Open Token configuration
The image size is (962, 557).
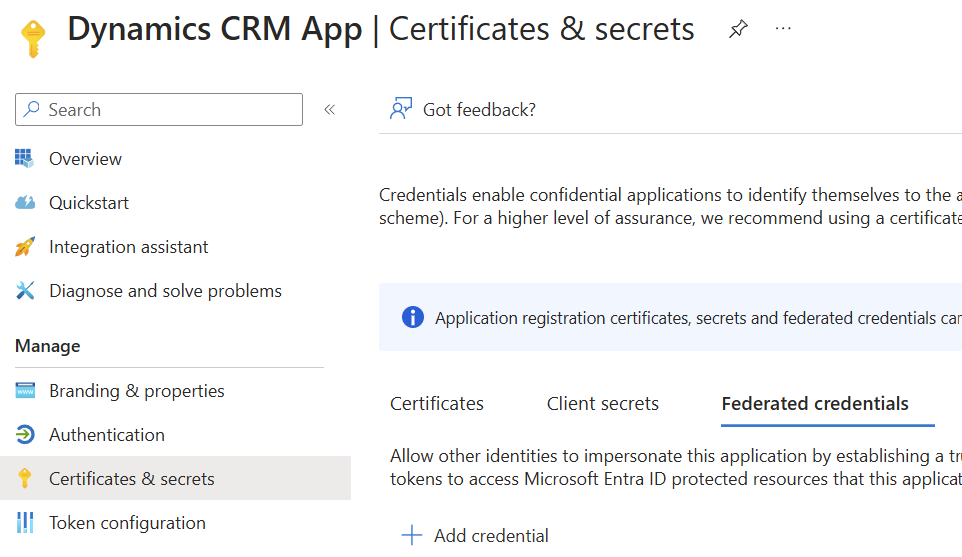[127, 523]
